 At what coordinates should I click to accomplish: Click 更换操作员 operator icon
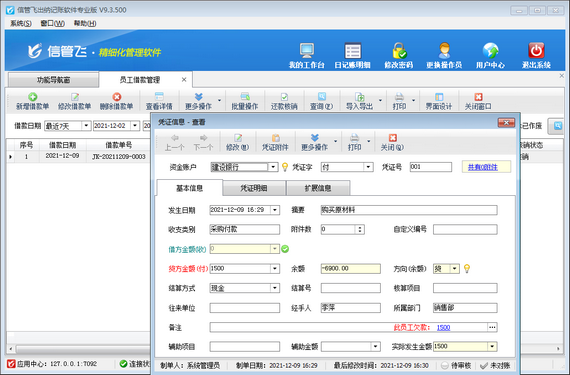coord(444,51)
